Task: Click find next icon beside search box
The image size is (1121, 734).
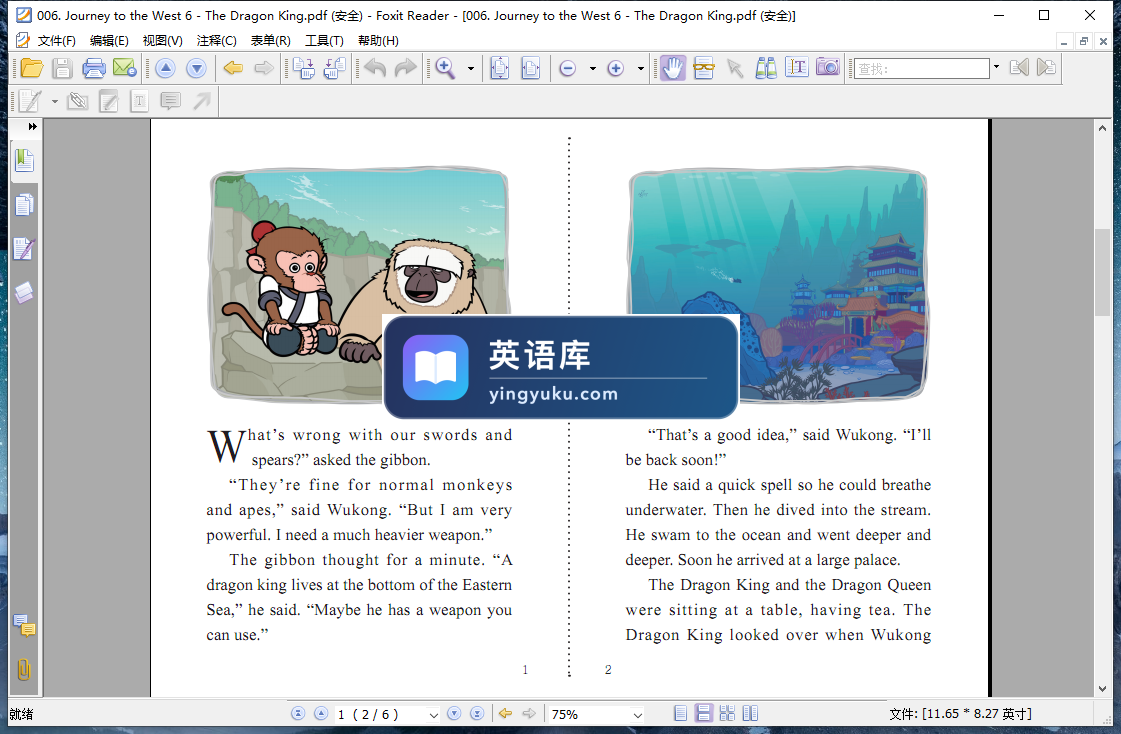Action: (x=1046, y=68)
